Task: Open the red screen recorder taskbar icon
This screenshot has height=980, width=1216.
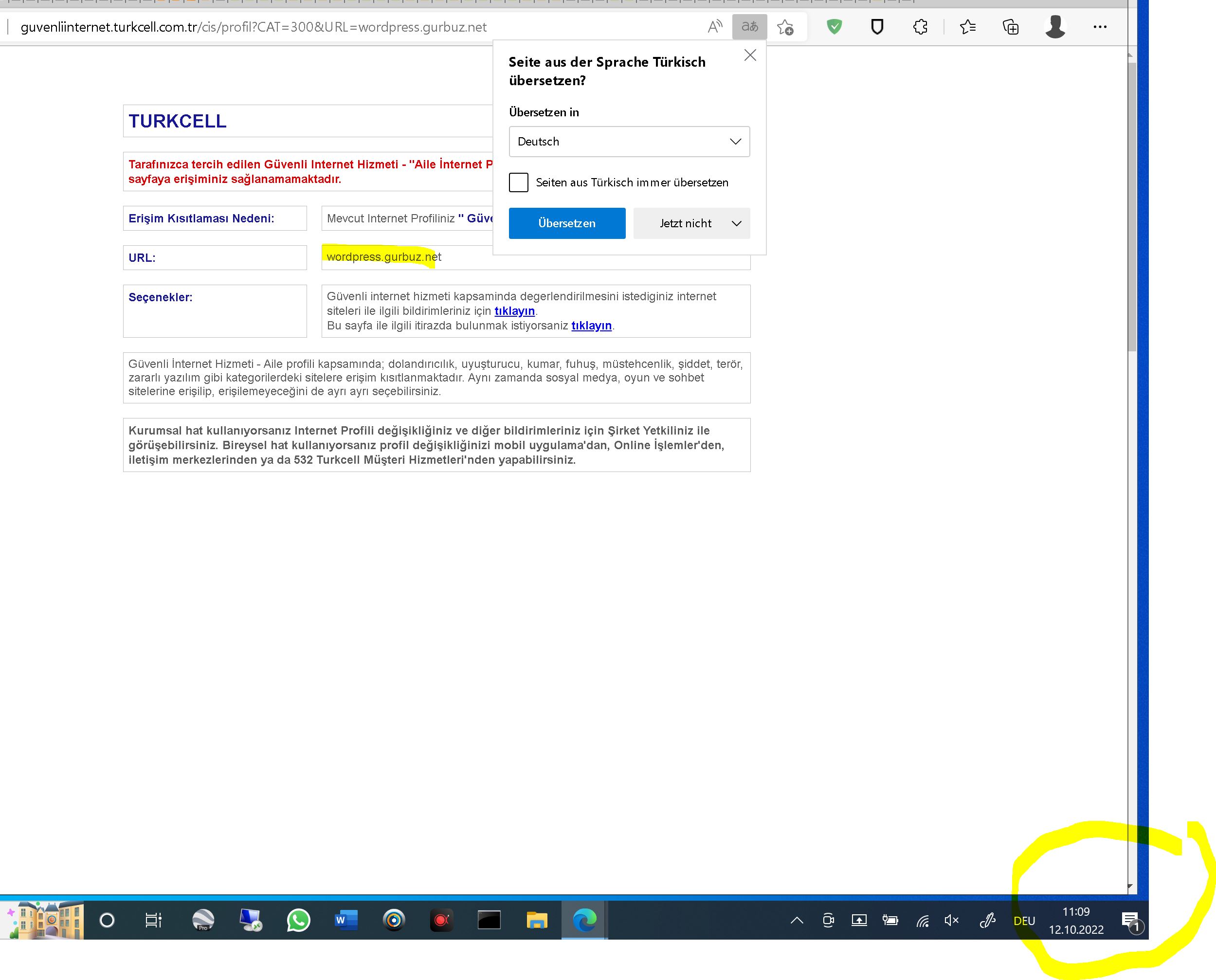Action: click(x=441, y=920)
